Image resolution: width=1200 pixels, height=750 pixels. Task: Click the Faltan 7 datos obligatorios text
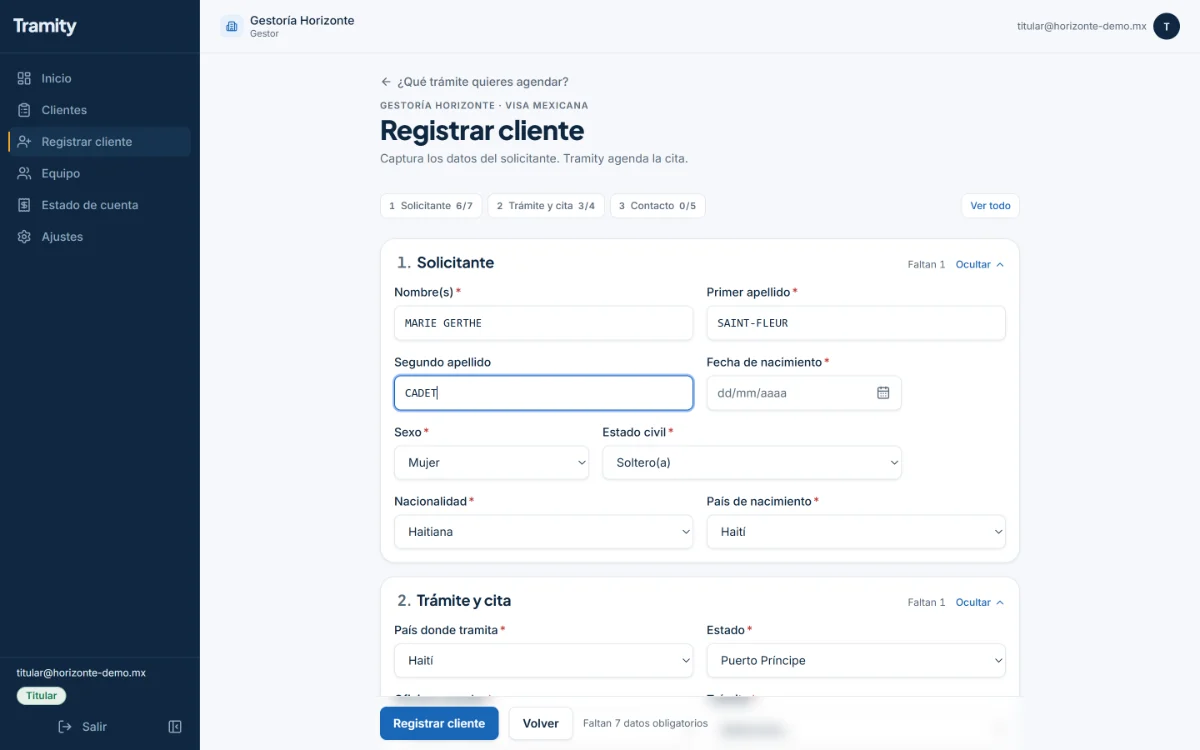tap(646, 723)
